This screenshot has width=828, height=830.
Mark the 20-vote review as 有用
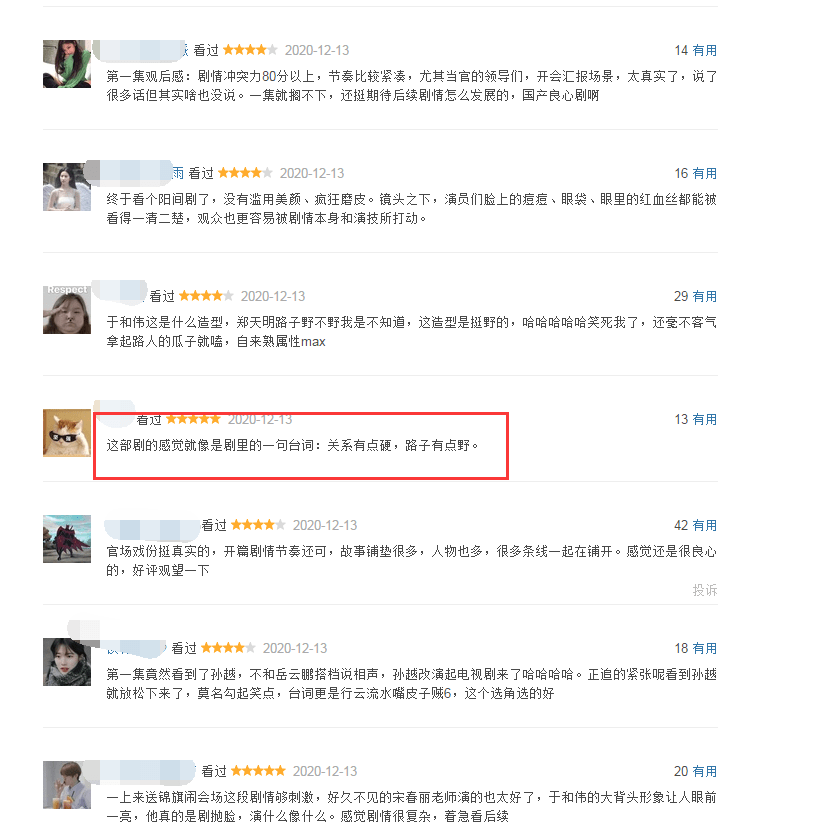pos(705,771)
